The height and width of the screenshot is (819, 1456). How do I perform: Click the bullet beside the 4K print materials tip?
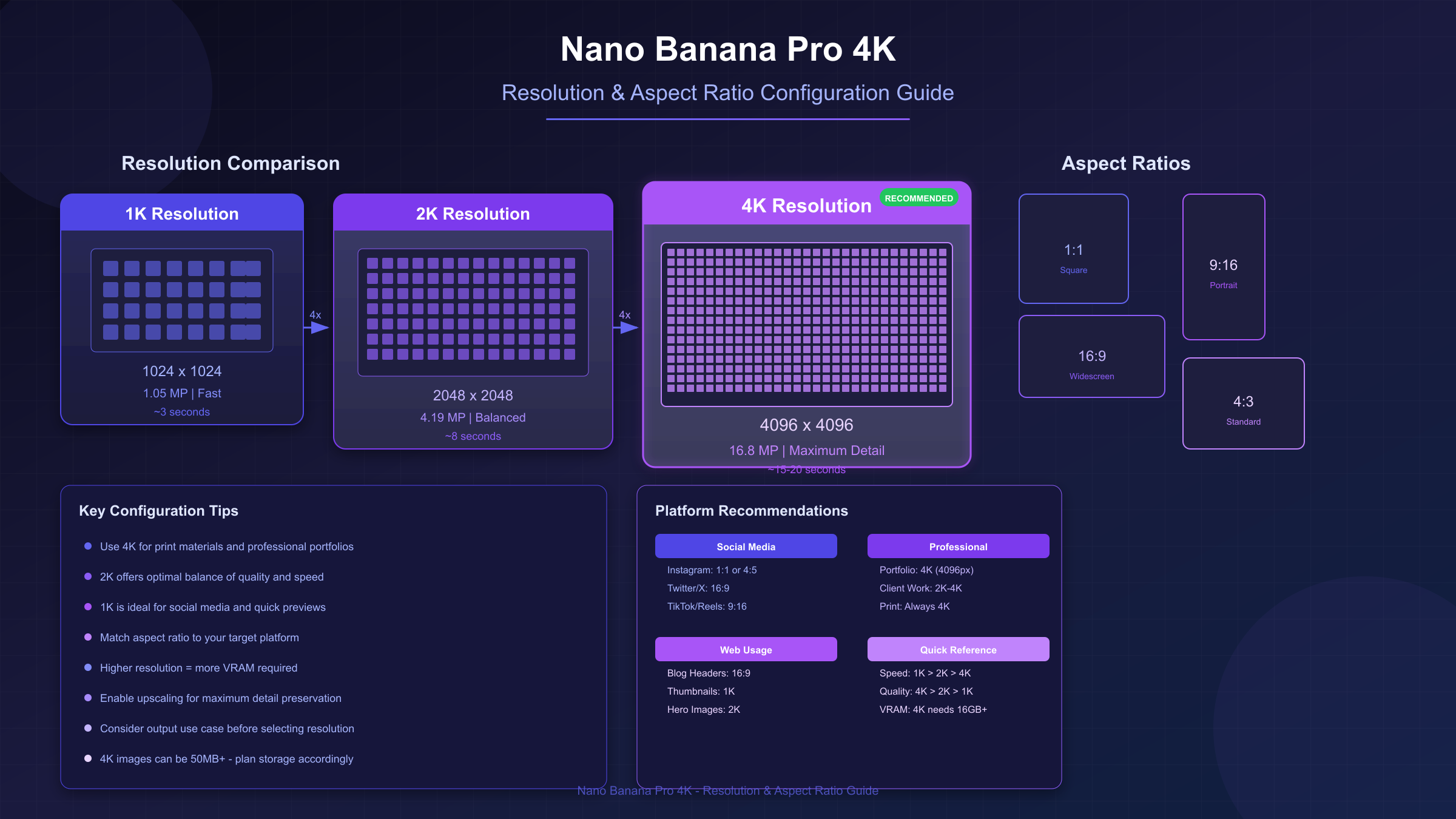(x=88, y=547)
